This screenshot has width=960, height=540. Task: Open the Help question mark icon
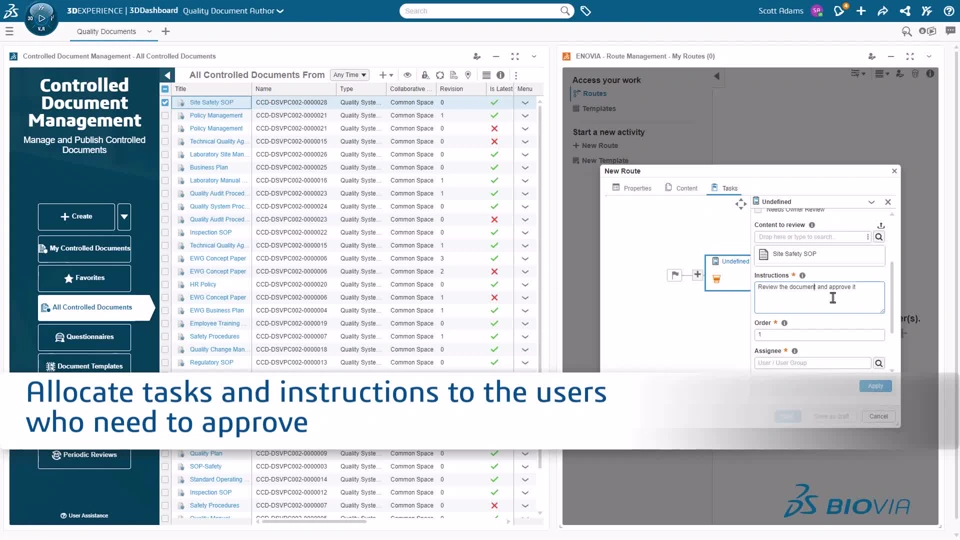tap(949, 10)
